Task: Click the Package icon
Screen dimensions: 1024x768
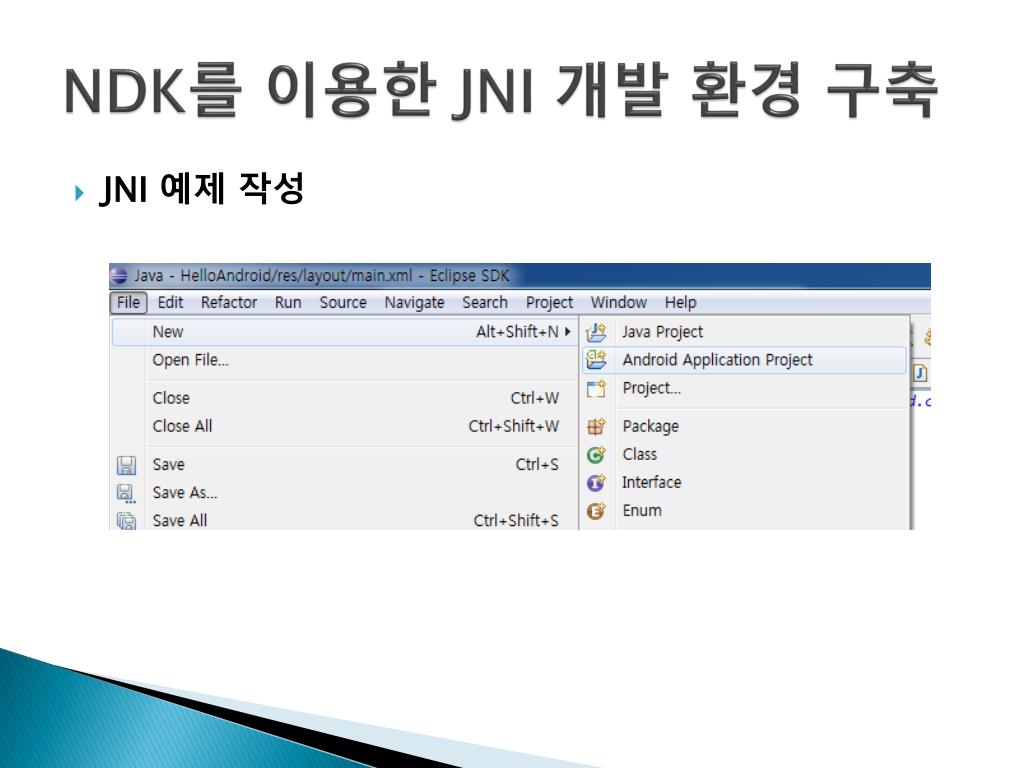Action: (596, 426)
